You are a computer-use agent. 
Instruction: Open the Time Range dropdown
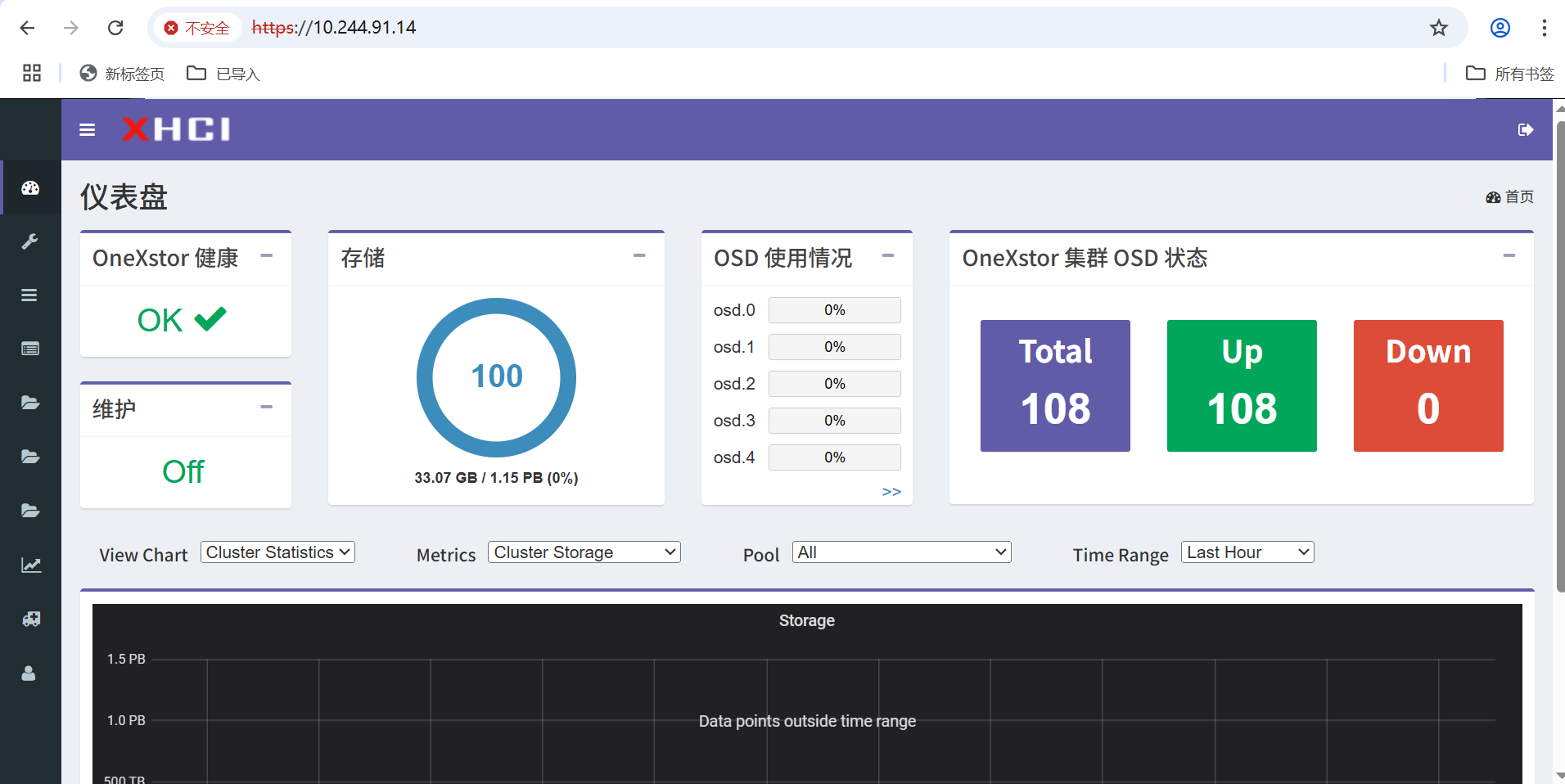[1247, 552]
